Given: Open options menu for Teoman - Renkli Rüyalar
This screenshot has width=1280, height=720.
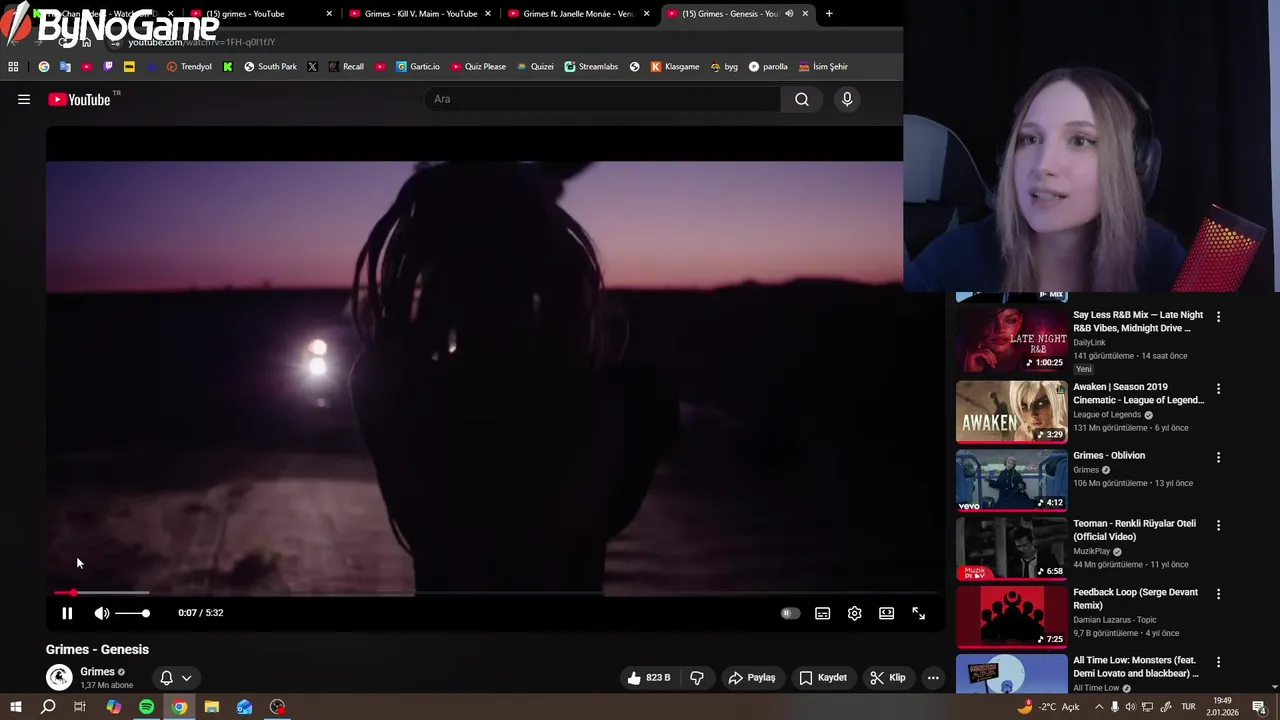Looking at the screenshot, I should tap(1218, 525).
